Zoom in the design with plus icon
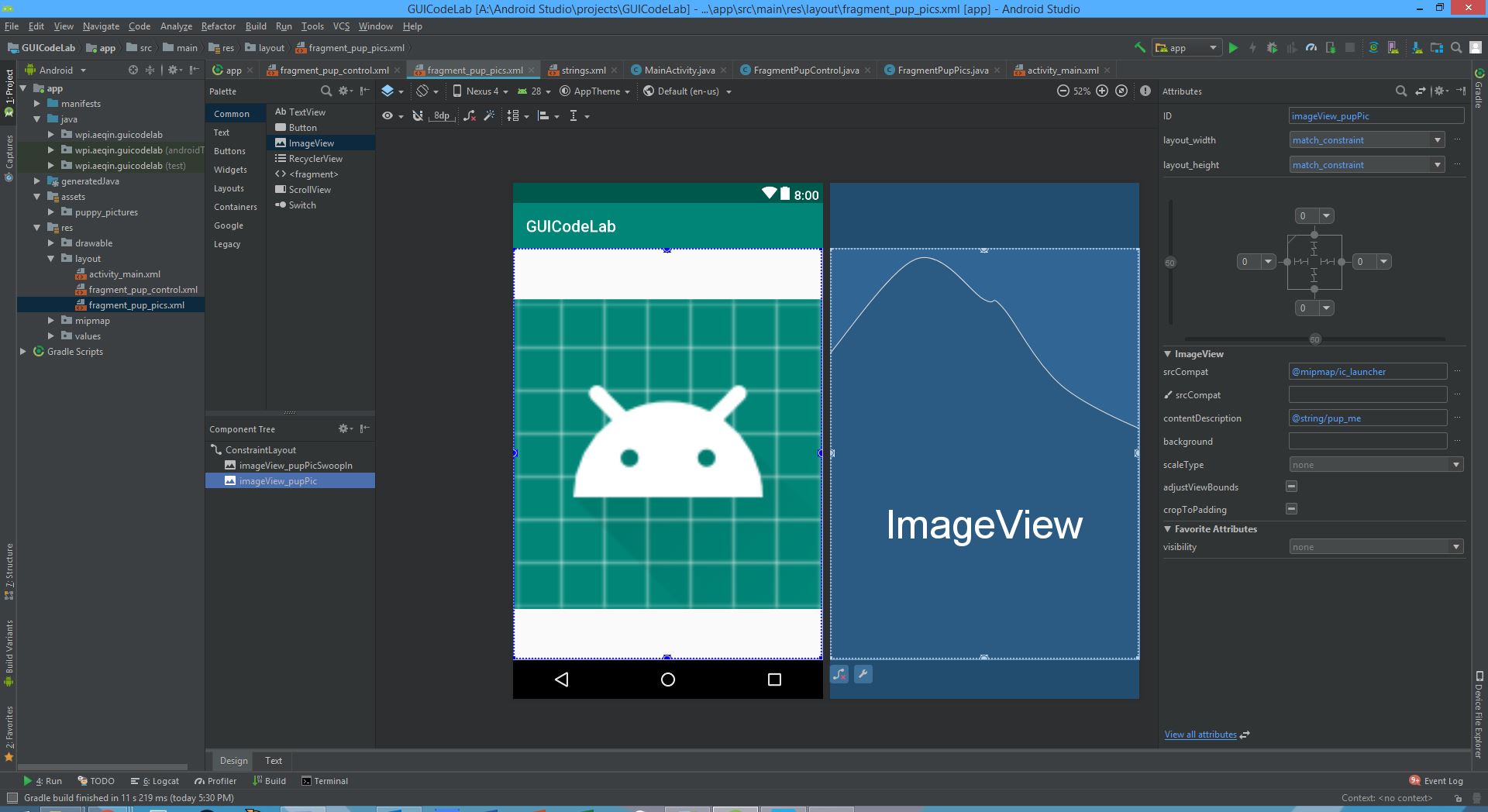Screen dimensions: 1488x812 click(x=1102, y=91)
